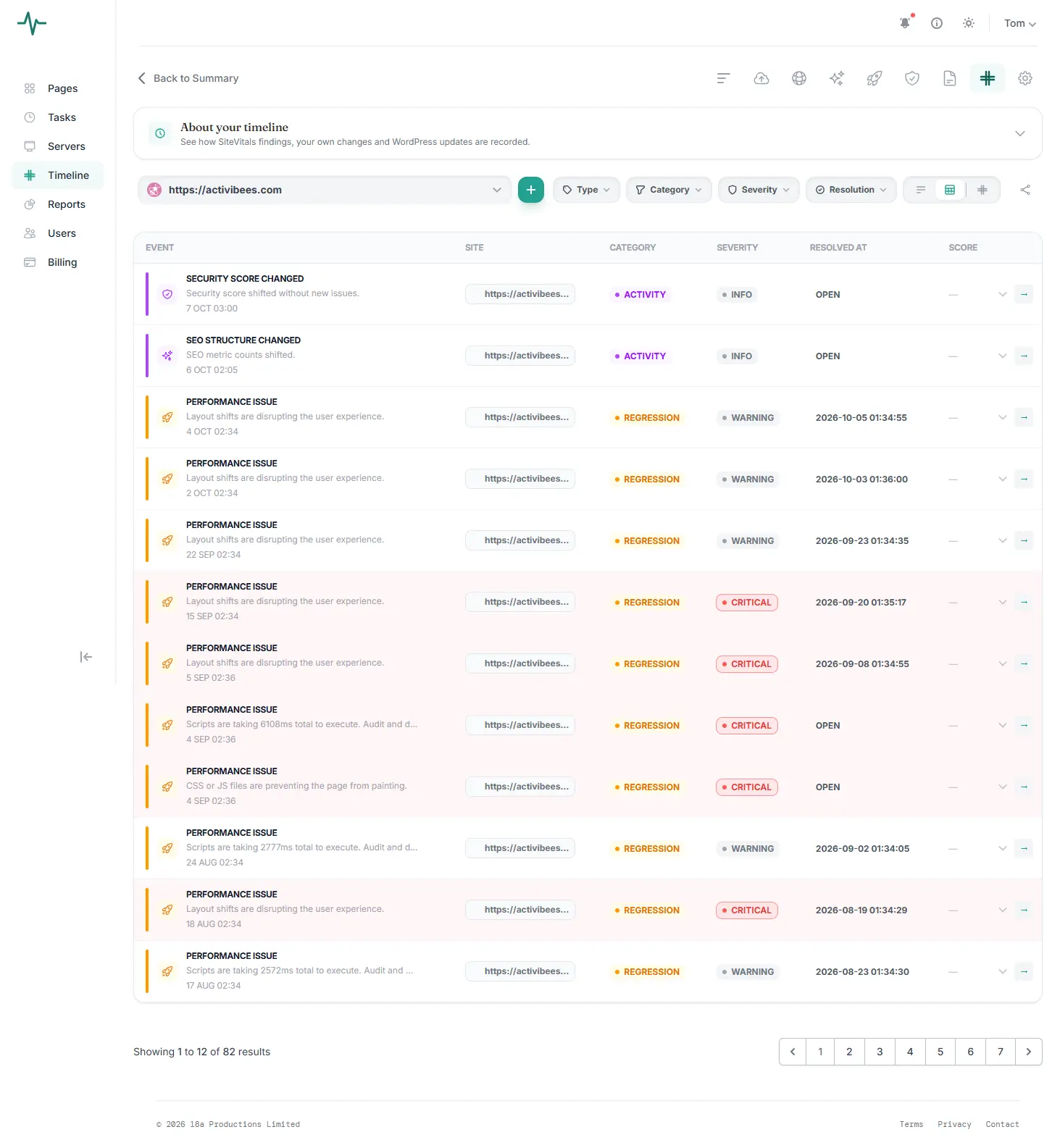Click Back to Summary link
Image resolution: width=1060 pixels, height=1148 pixels.
pyautogui.click(x=188, y=78)
